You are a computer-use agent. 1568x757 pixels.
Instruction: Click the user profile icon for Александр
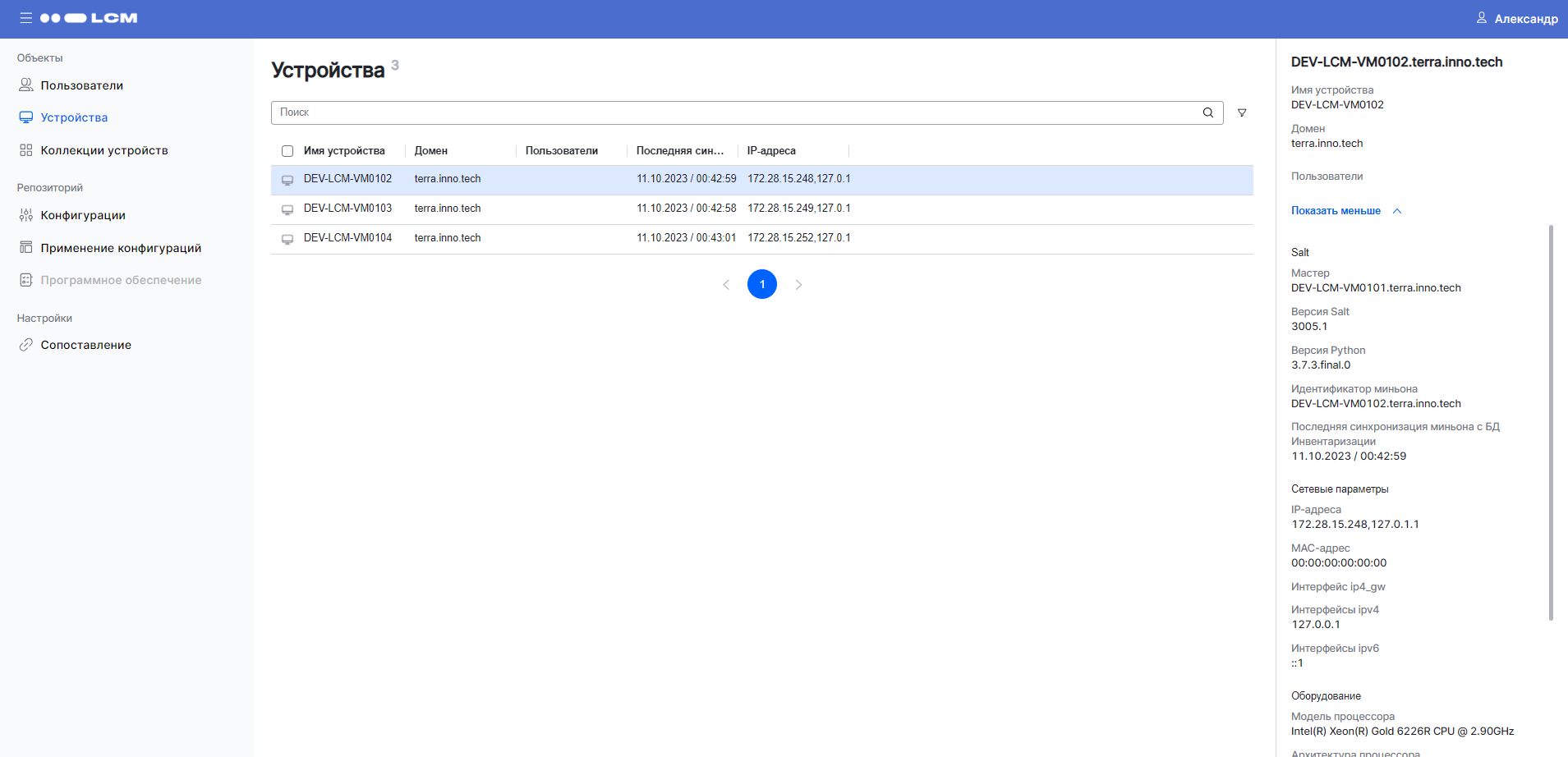tap(1481, 18)
